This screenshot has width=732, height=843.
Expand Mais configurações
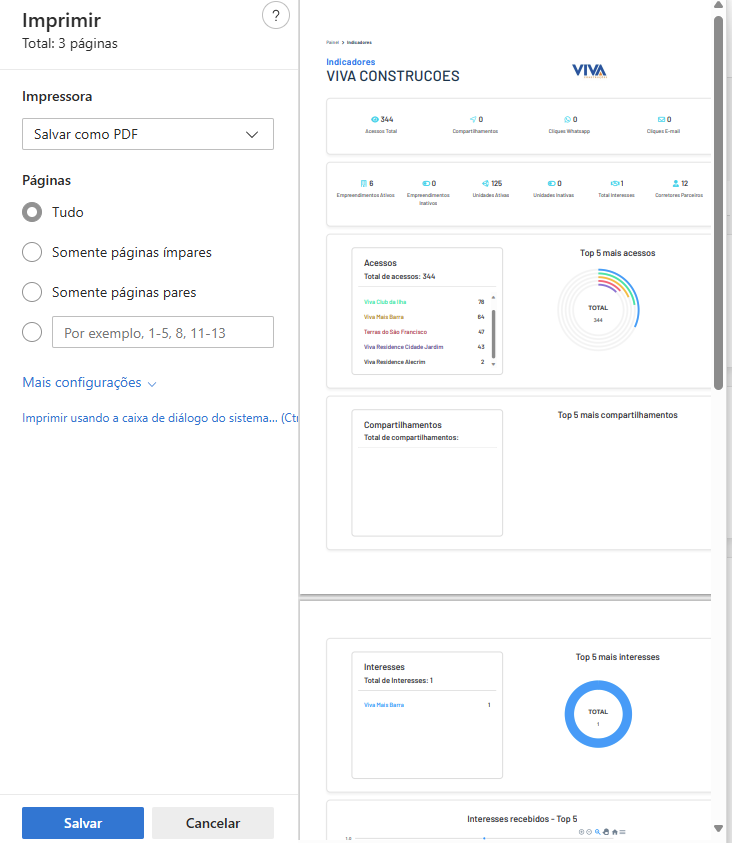pos(89,383)
